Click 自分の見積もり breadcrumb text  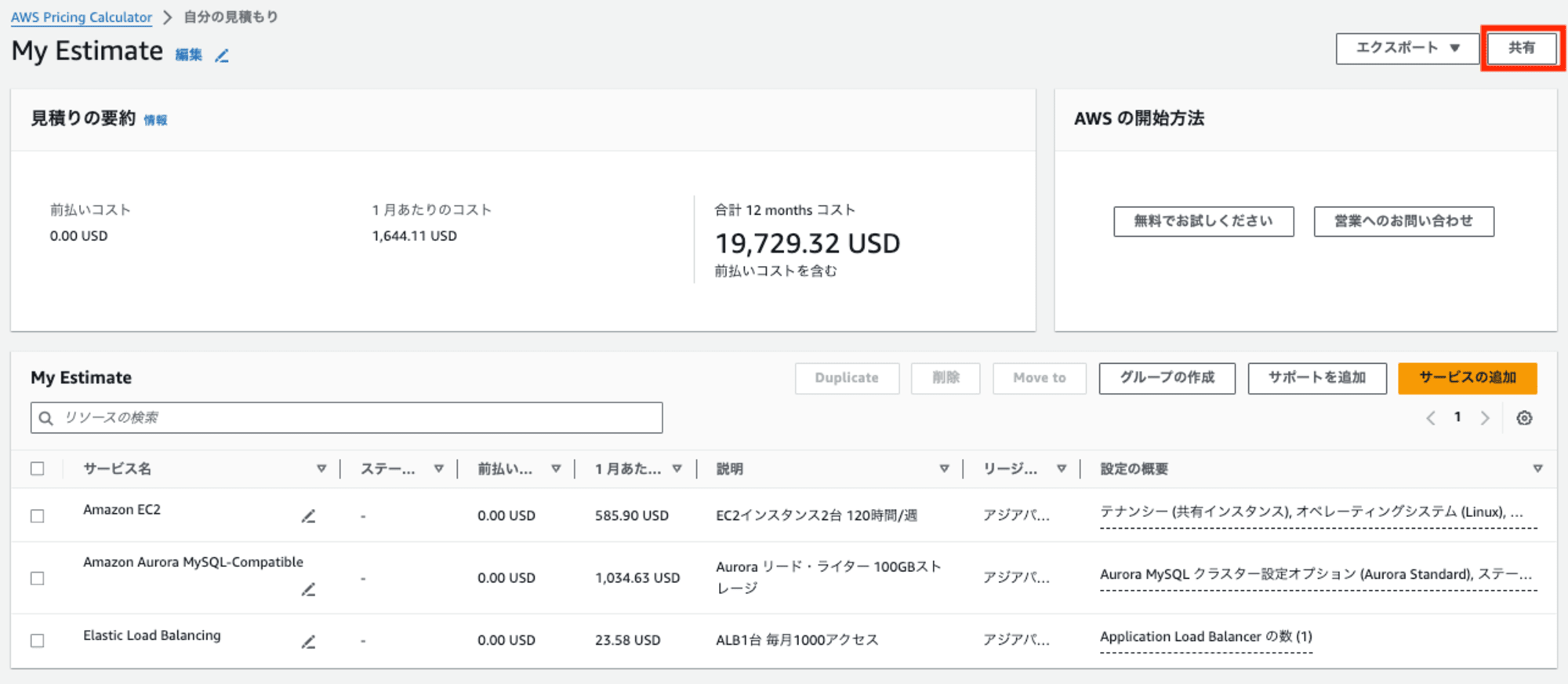point(230,17)
